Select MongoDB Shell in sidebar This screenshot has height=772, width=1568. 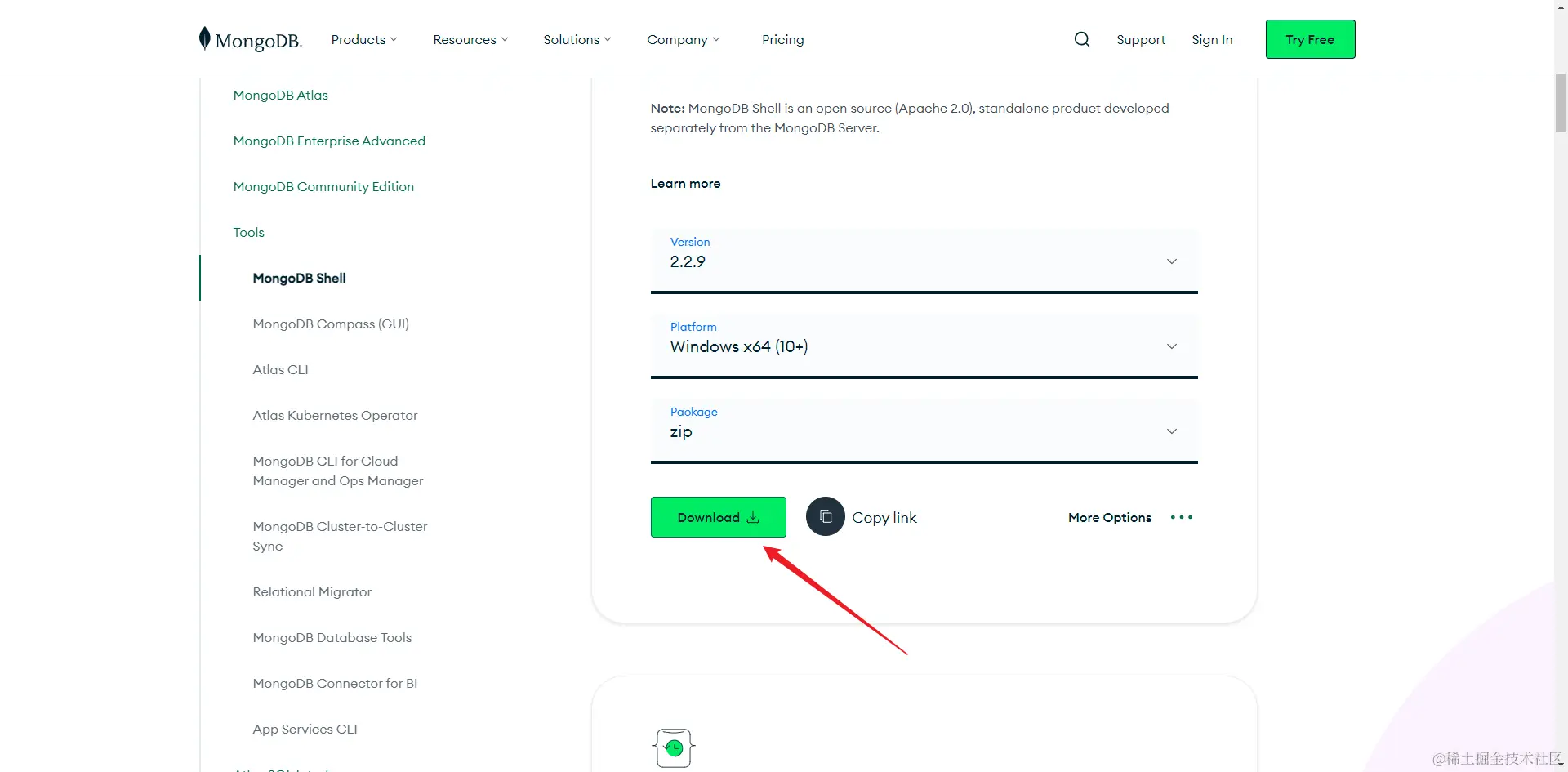click(x=299, y=278)
